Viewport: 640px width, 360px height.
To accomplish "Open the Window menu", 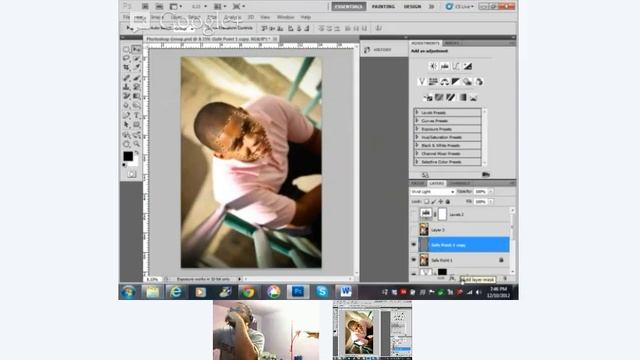I will 285,17.
